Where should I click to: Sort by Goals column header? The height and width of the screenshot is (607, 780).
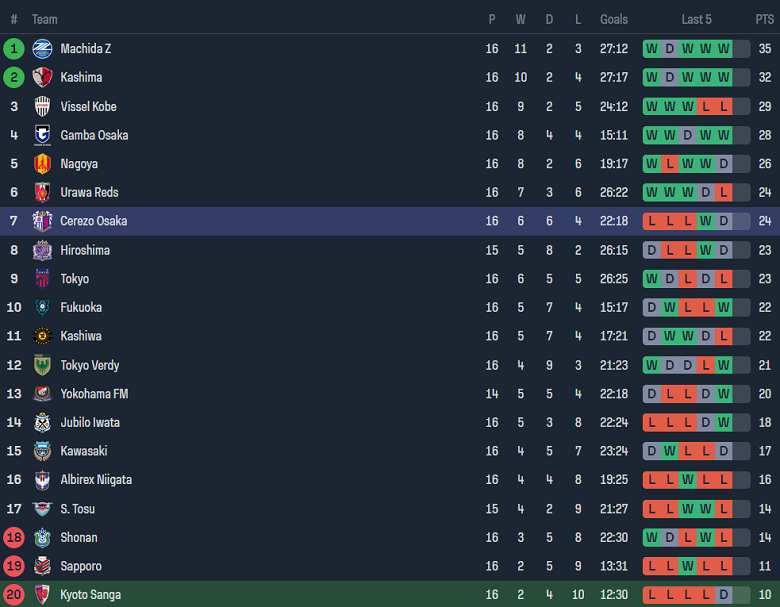click(x=614, y=19)
